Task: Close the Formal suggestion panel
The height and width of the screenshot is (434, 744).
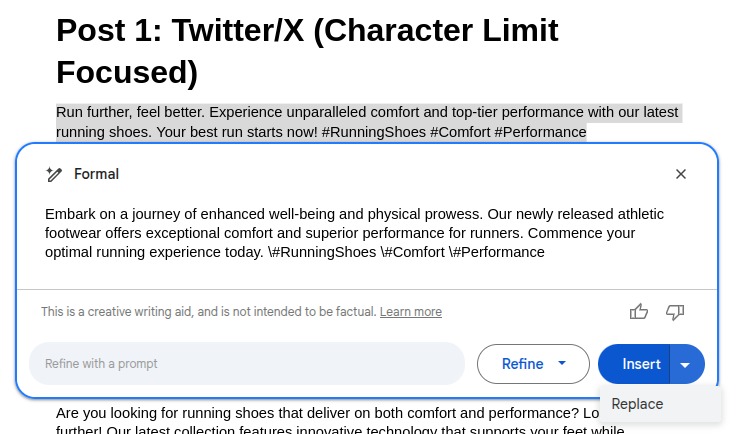Action: click(681, 174)
